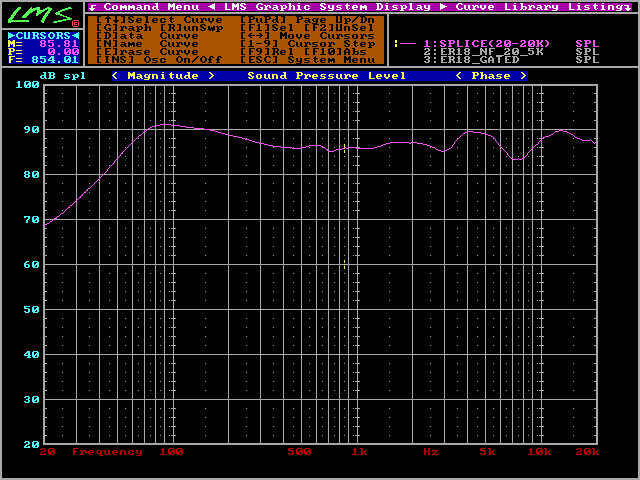Select curve 1:SPLICE(20-20K) in library
640x480 pixels.
(x=487, y=43)
